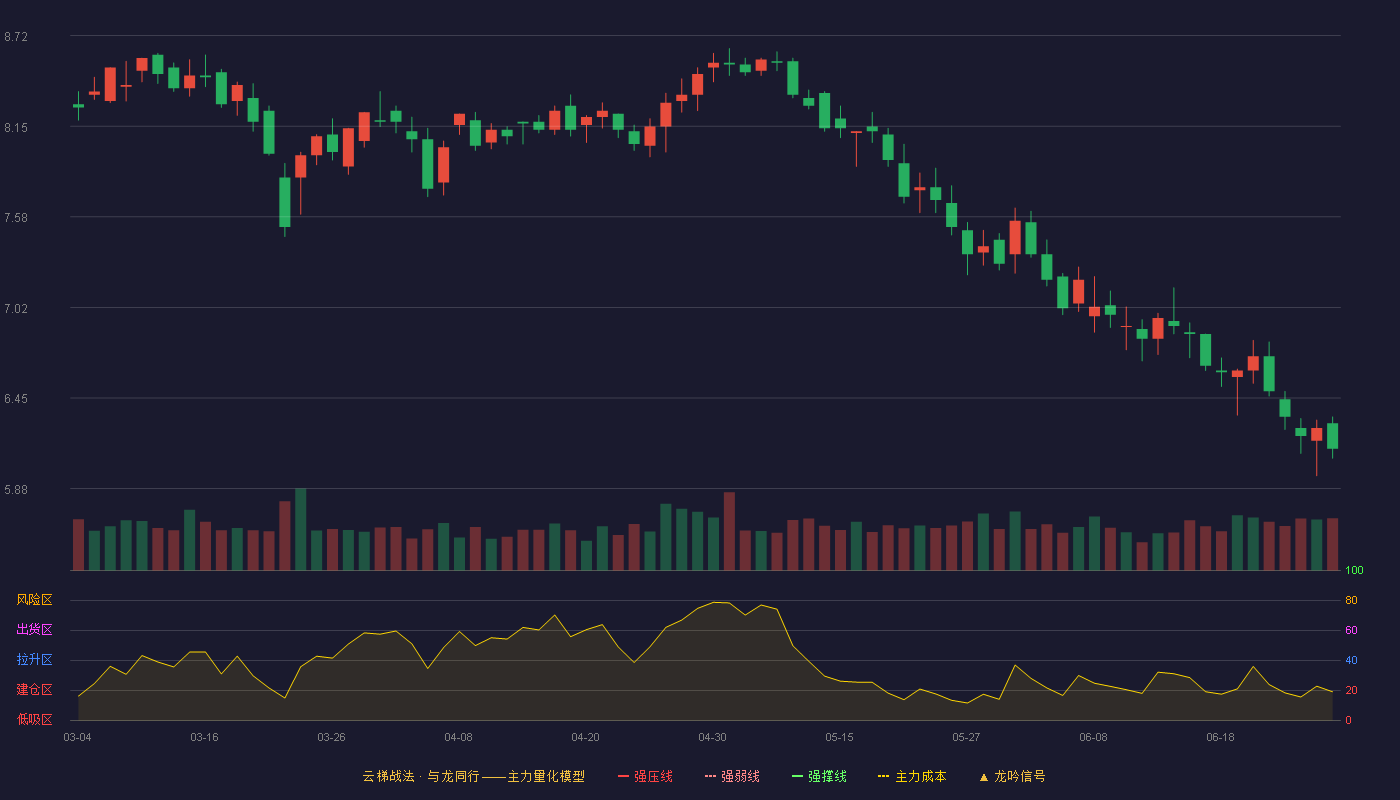
Task: Select the 拉升区 zone label
Action: (34, 660)
